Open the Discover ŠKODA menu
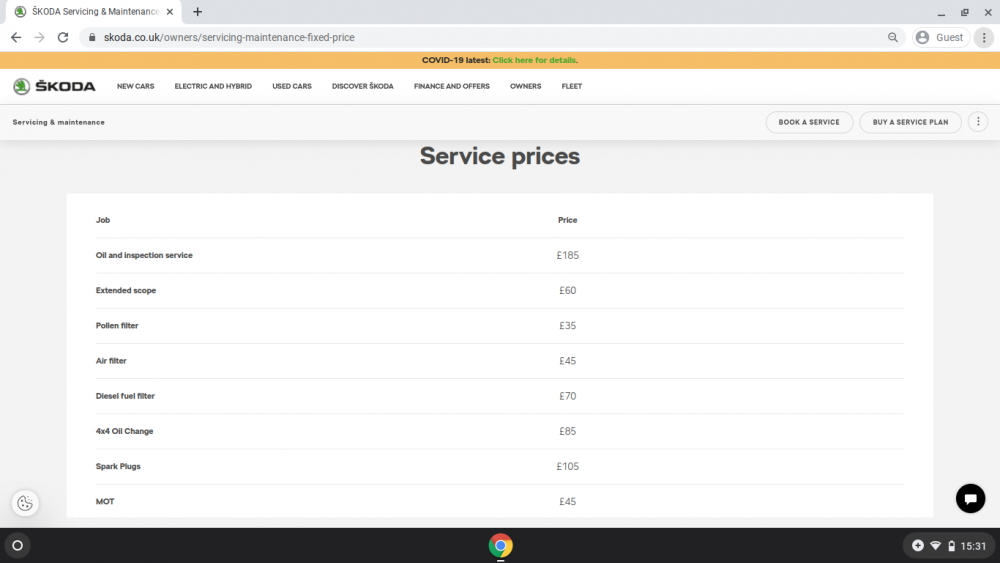1000x563 pixels. coord(362,86)
